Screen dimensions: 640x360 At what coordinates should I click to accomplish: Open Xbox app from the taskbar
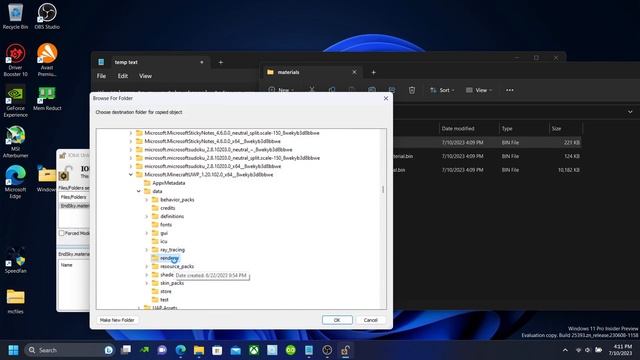254,350
